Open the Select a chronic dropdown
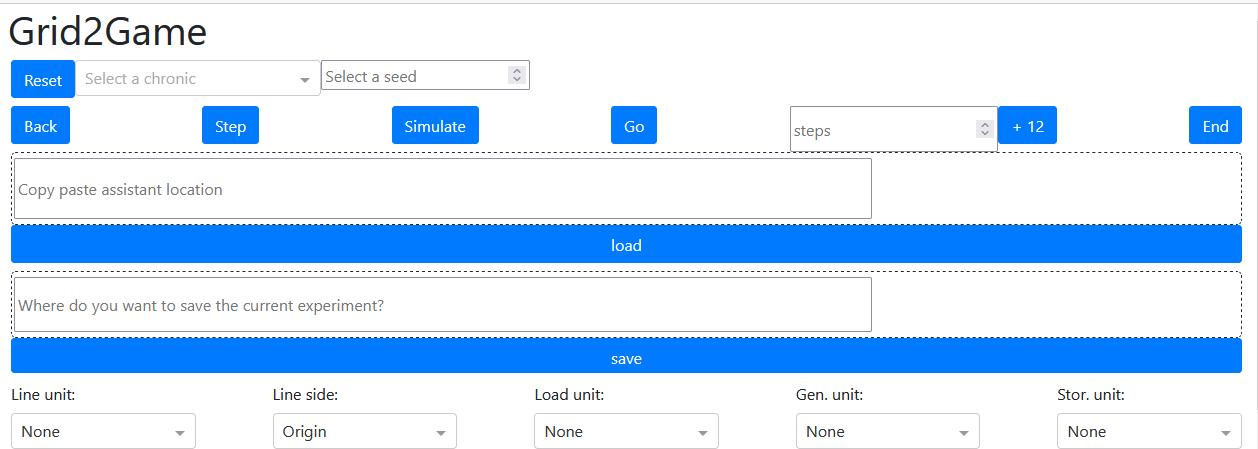 [198, 79]
